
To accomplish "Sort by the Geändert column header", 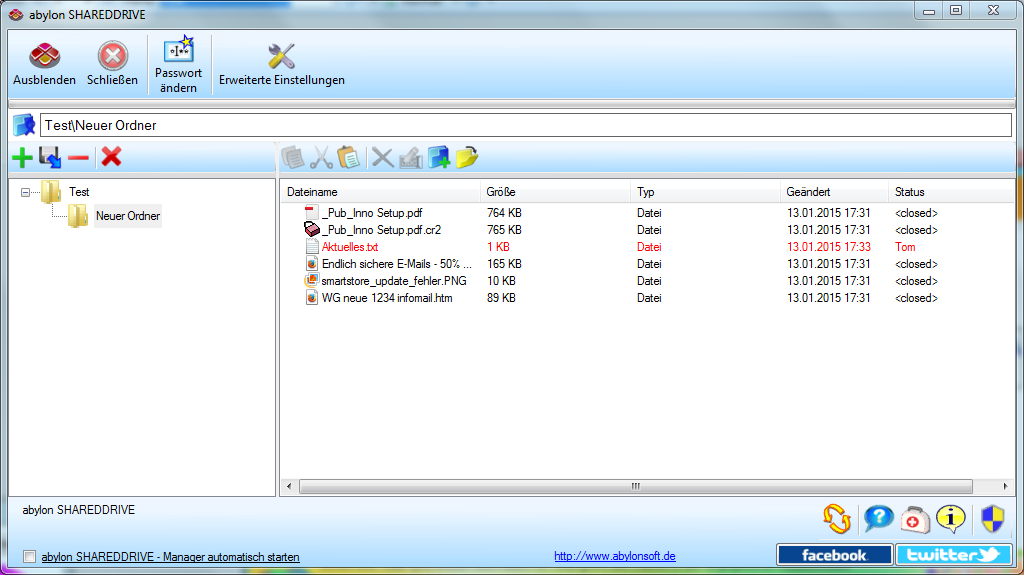I will [834, 192].
